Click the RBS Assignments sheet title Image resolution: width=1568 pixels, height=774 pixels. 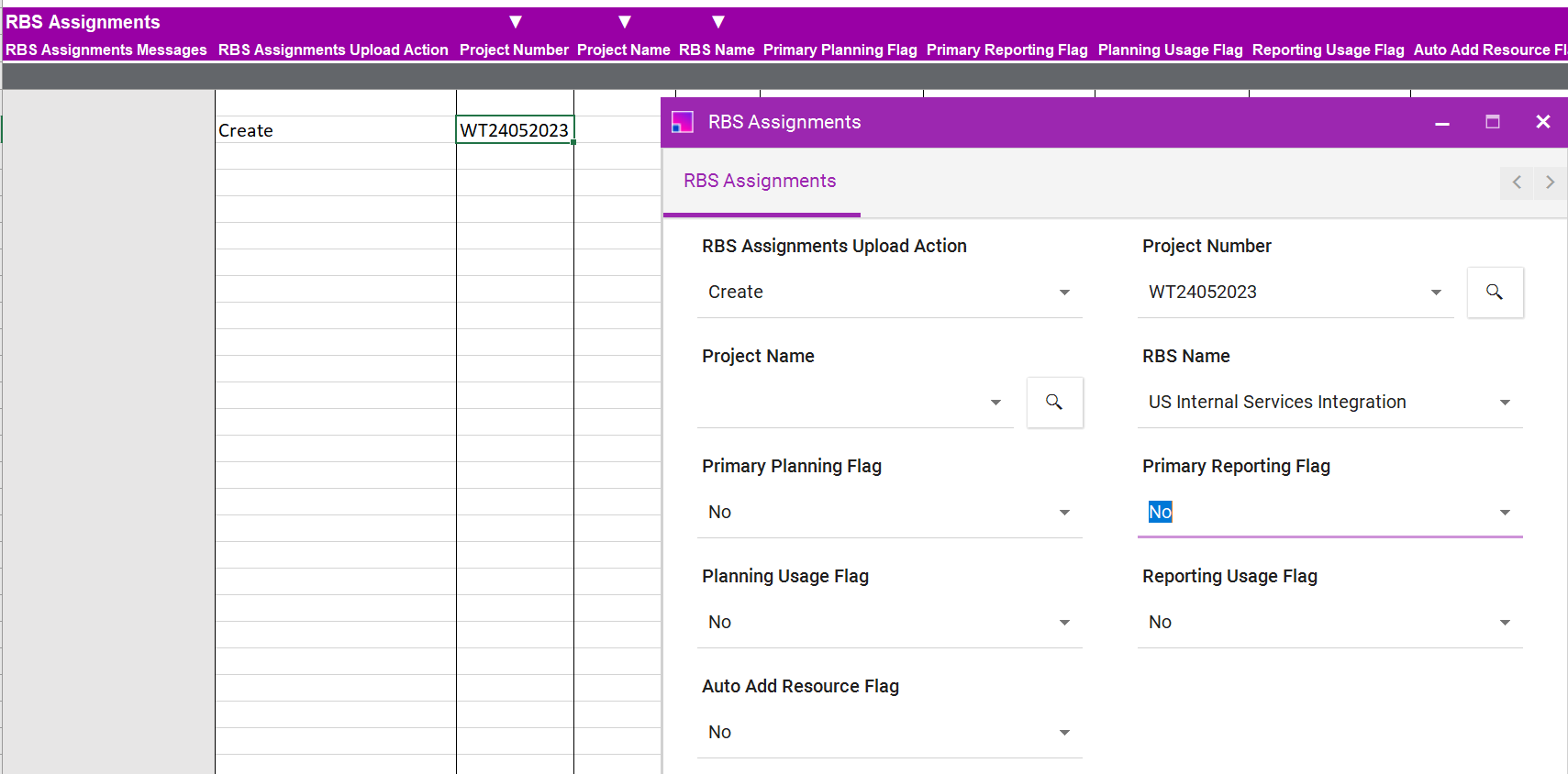pyautogui.click(x=83, y=22)
